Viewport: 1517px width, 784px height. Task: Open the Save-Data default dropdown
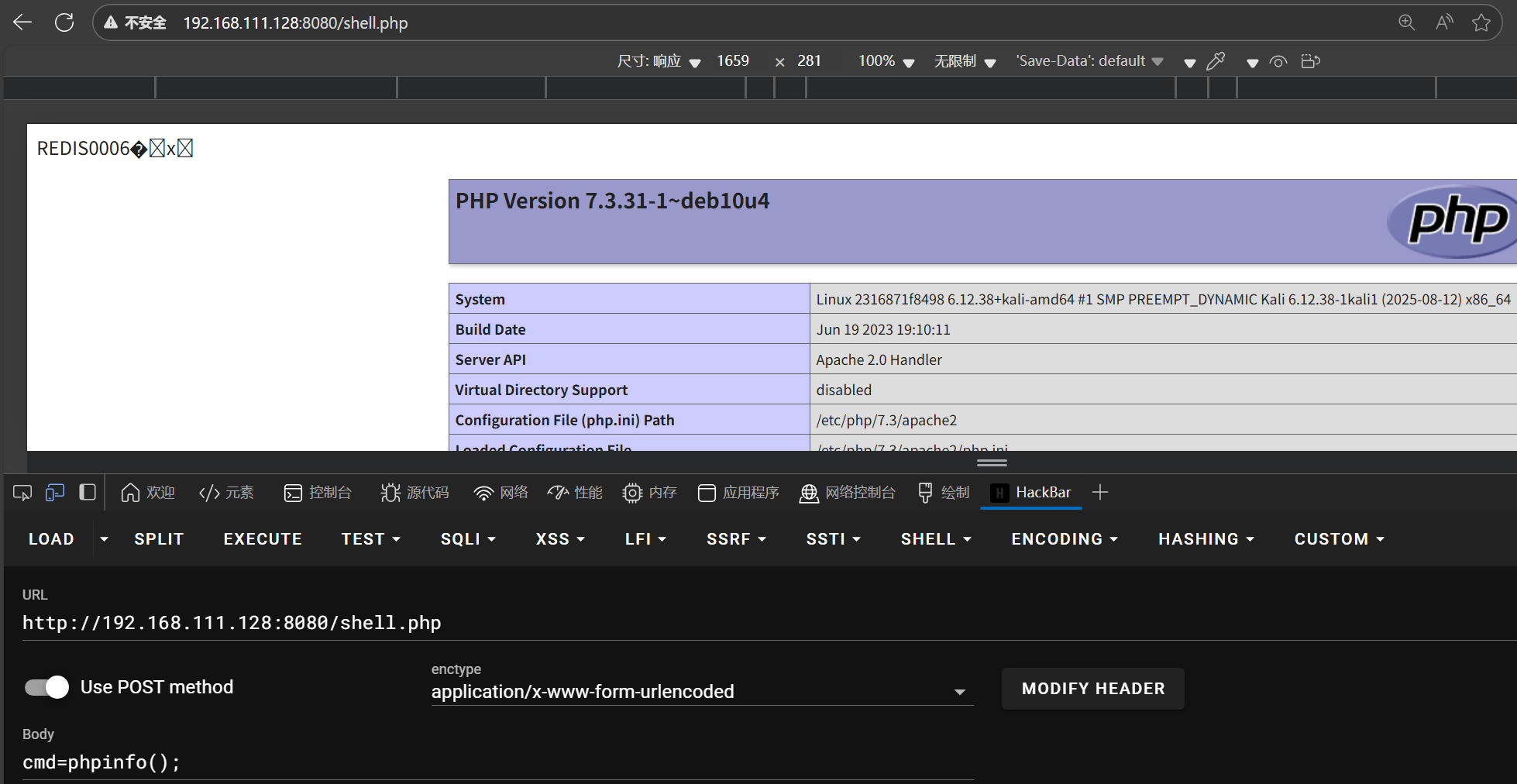pos(1089,61)
